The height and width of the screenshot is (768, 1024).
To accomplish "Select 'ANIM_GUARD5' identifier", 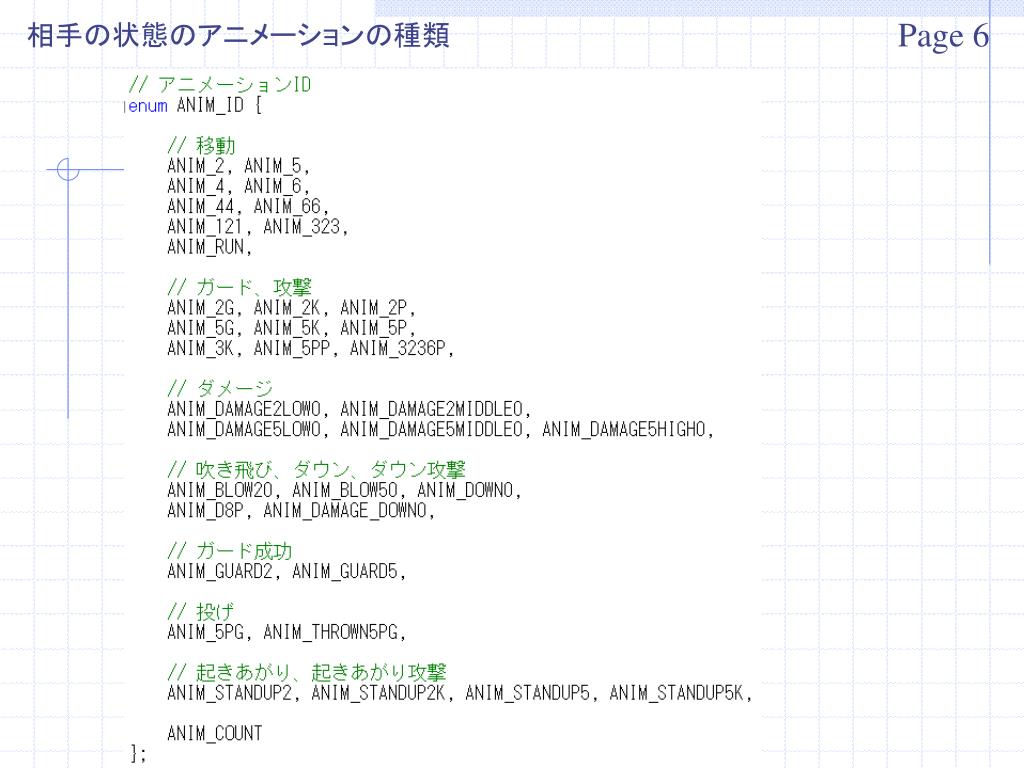I will (x=345, y=571).
